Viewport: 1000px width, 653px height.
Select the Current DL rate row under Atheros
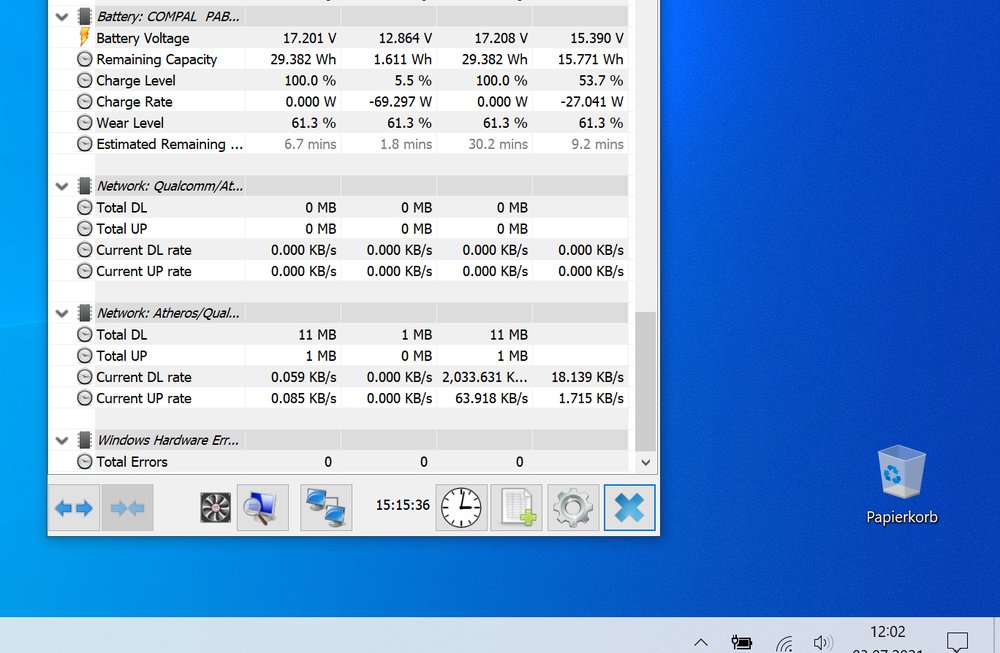pyautogui.click(x=143, y=377)
